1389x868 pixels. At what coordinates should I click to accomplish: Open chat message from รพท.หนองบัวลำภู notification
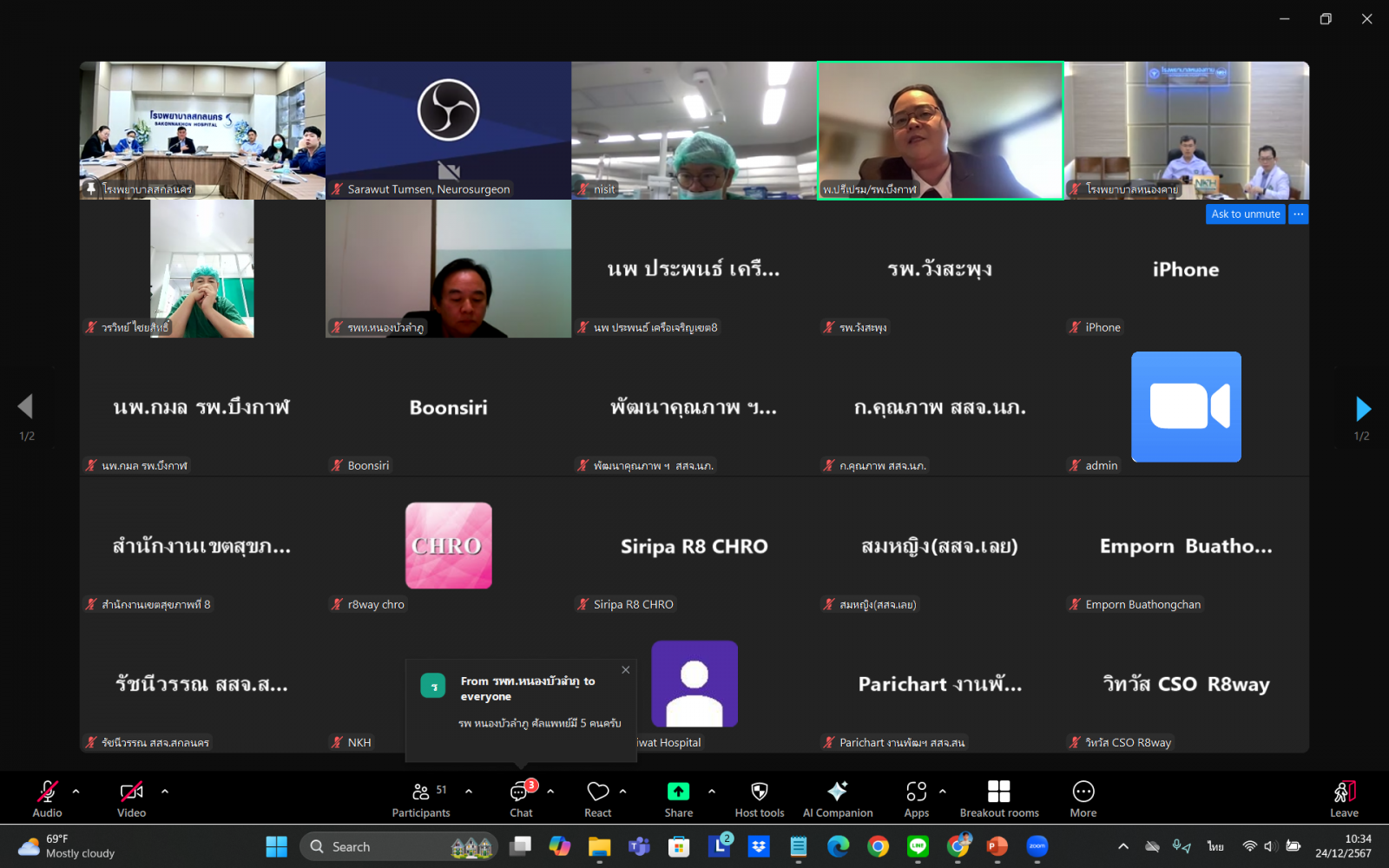click(521, 710)
